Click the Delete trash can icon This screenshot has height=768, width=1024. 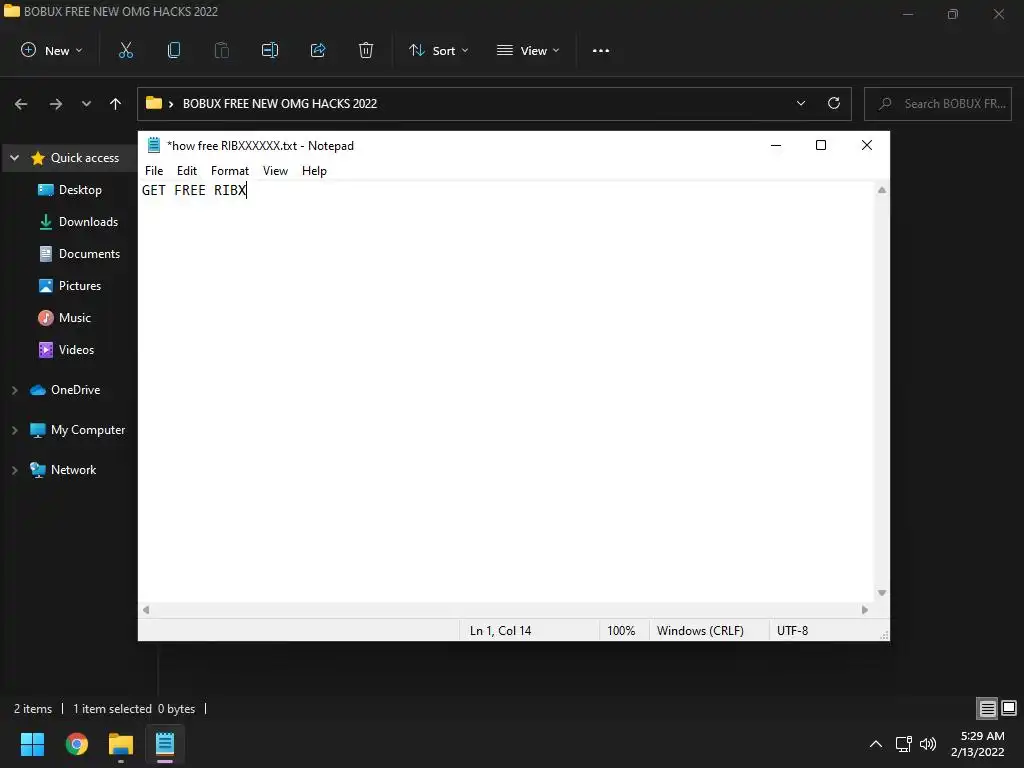click(366, 50)
